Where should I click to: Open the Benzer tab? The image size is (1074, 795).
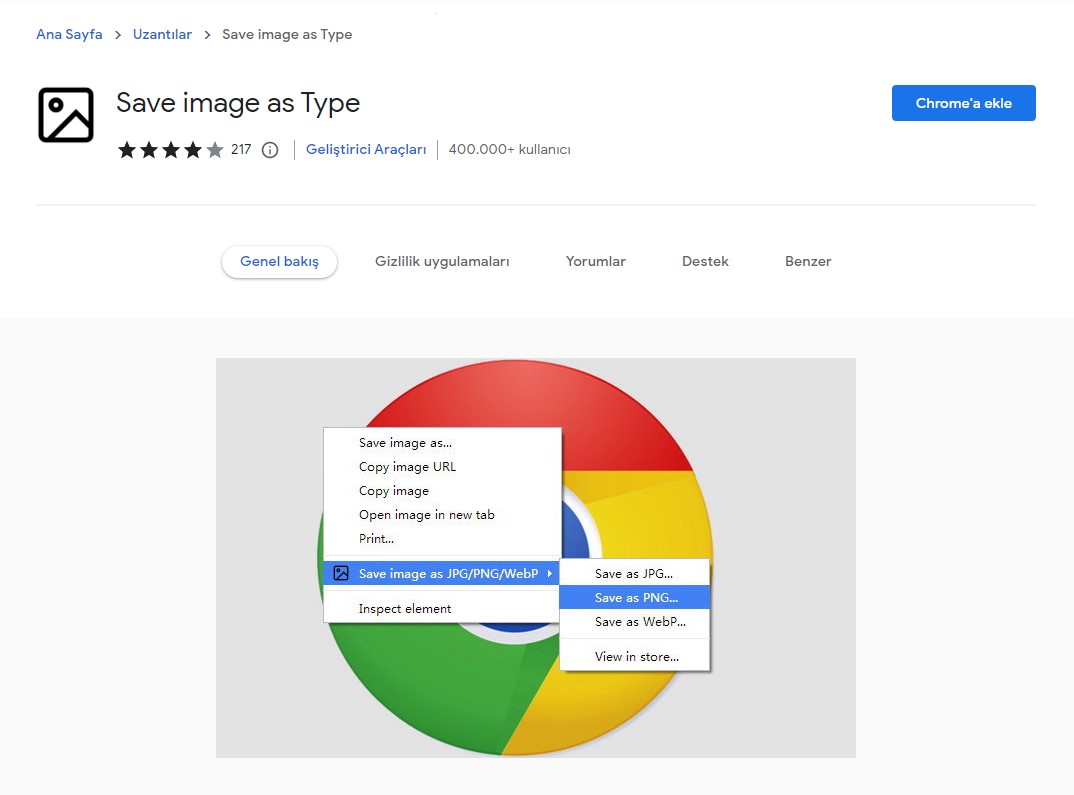coord(808,262)
